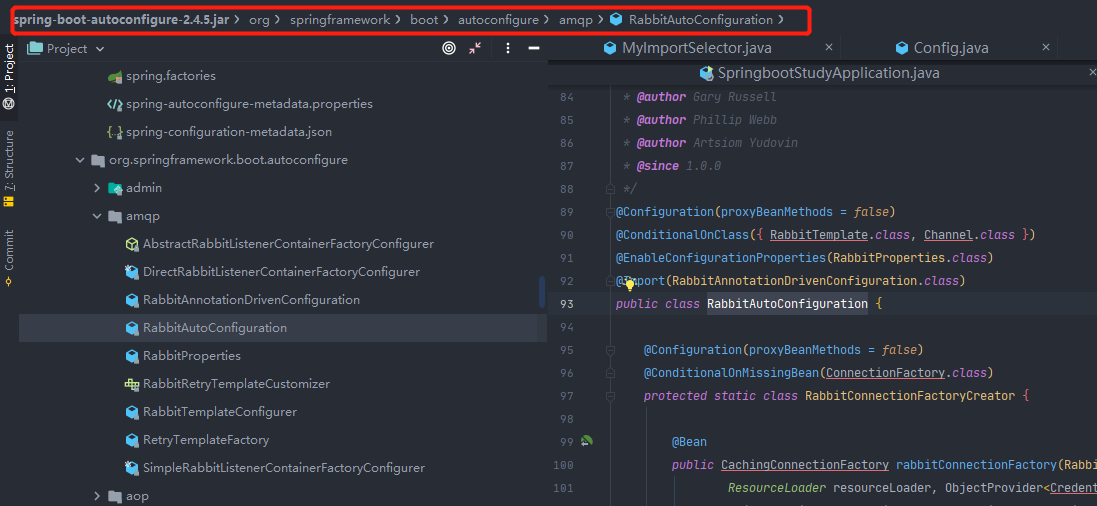
Task: Open the Project panel options (three dots) menu
Action: point(508,48)
